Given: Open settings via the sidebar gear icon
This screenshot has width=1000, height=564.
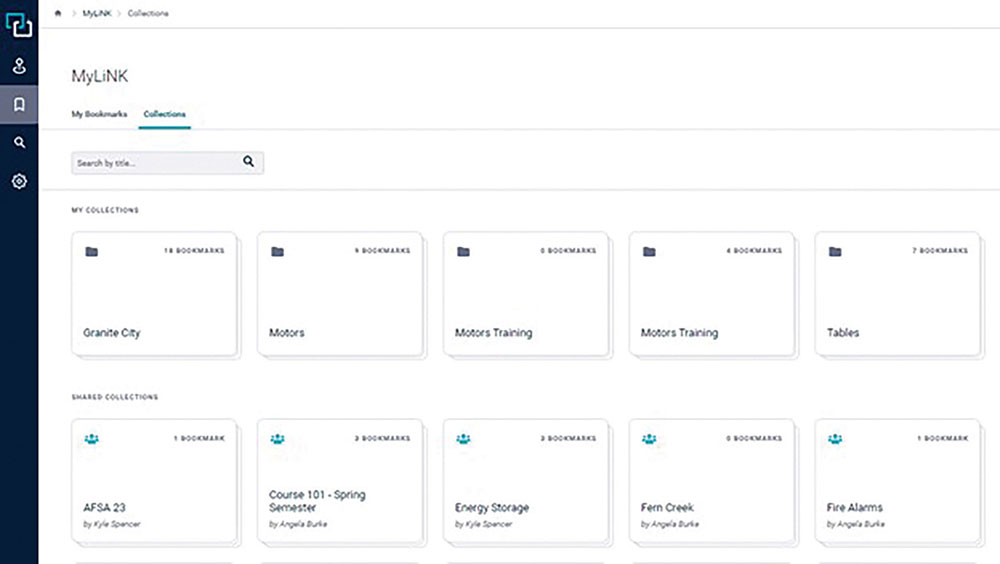Looking at the screenshot, I should [x=19, y=182].
